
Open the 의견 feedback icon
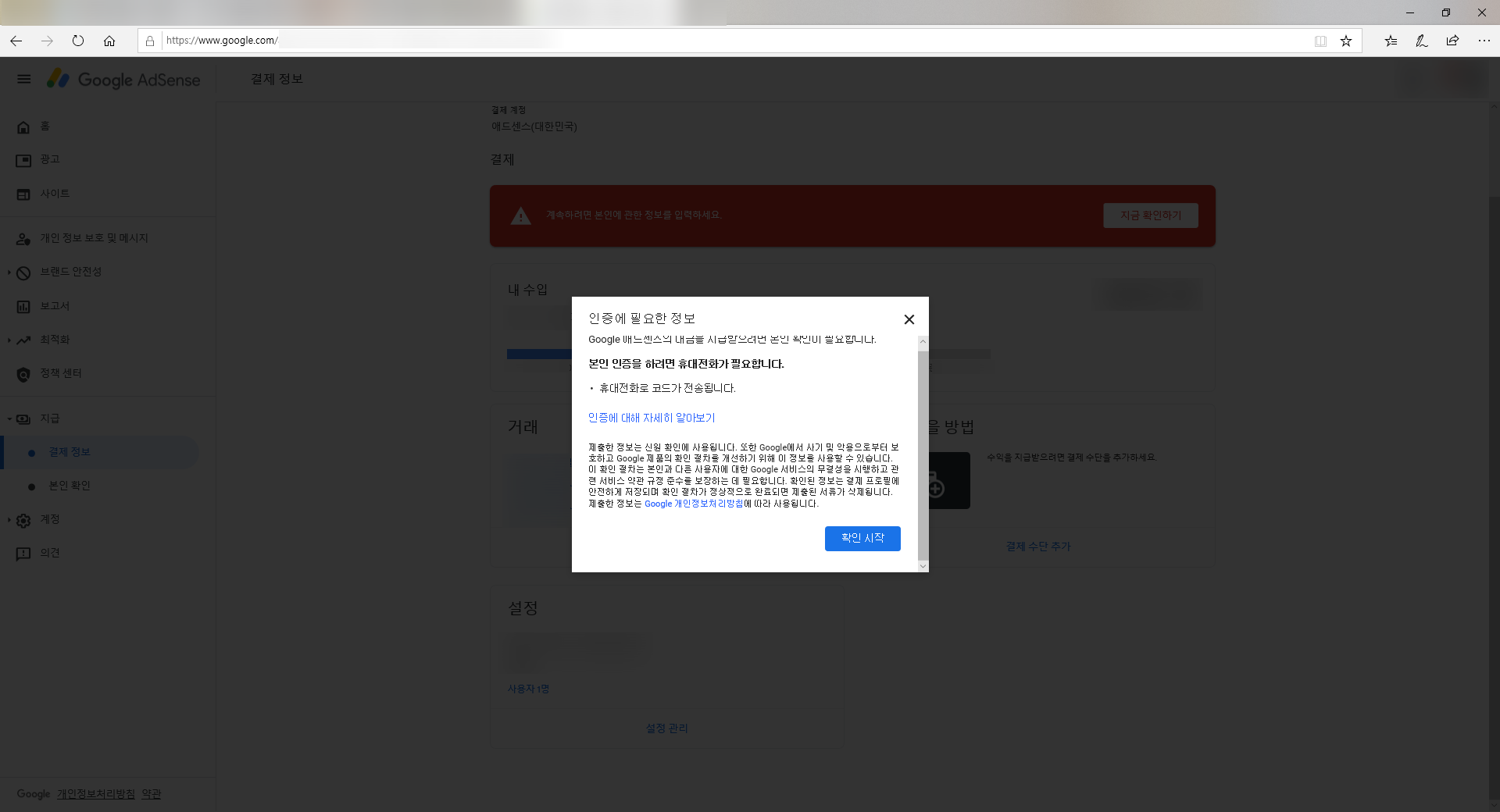coord(23,554)
